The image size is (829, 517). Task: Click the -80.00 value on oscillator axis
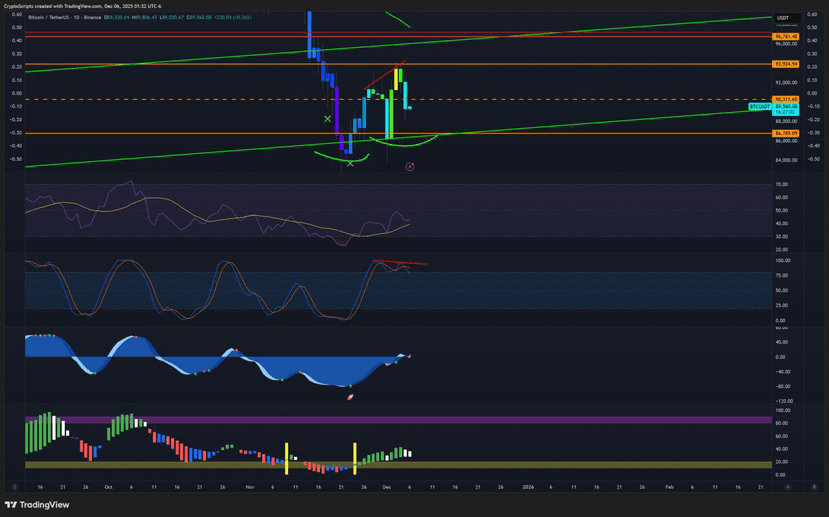click(781, 386)
